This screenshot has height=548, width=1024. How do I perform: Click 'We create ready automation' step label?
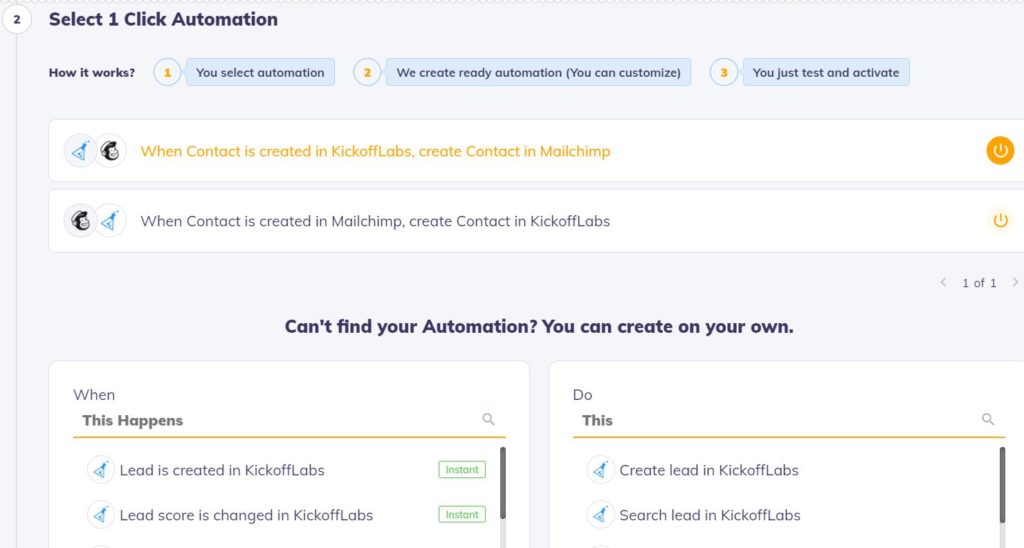tap(538, 73)
